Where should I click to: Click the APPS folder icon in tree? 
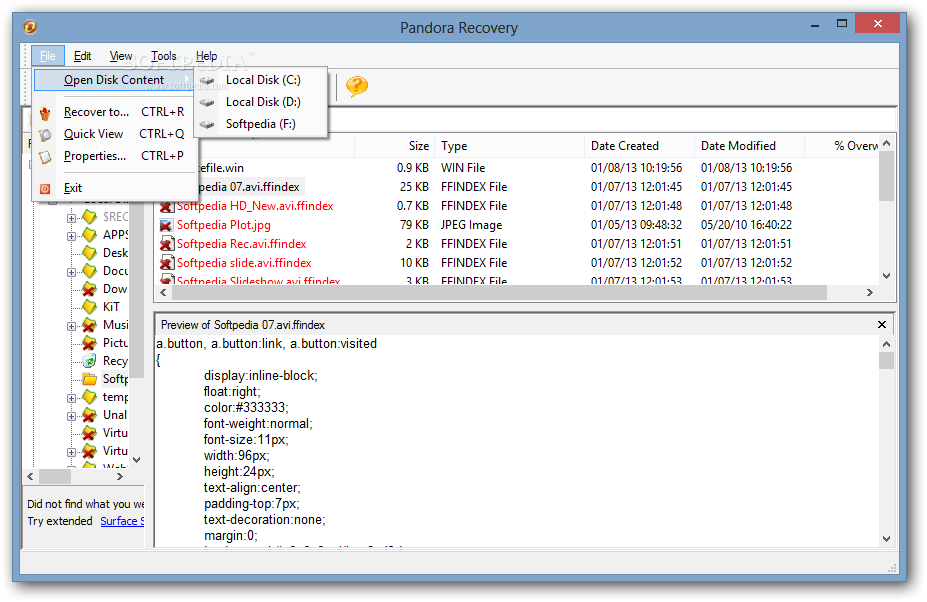click(90, 235)
